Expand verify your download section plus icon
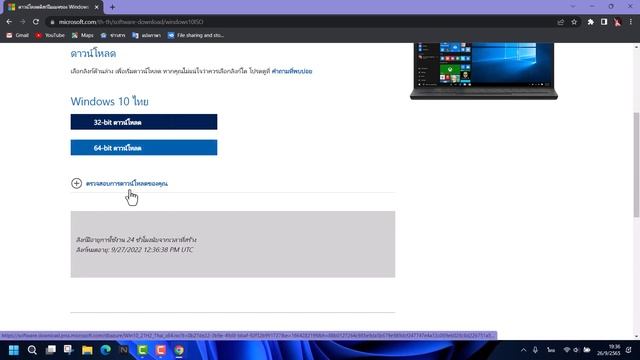Screen dimensions: 640x360 [x=76, y=183]
